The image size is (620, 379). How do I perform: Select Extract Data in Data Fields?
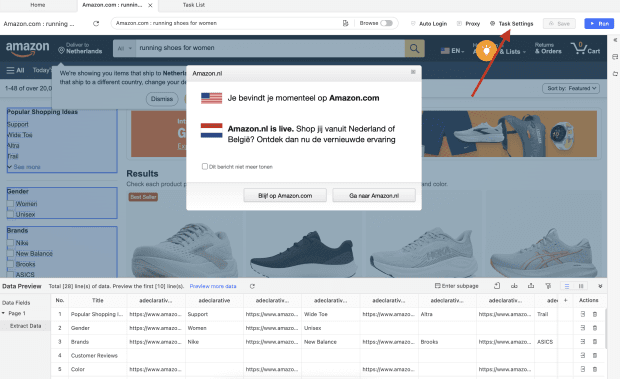click(x=25, y=326)
